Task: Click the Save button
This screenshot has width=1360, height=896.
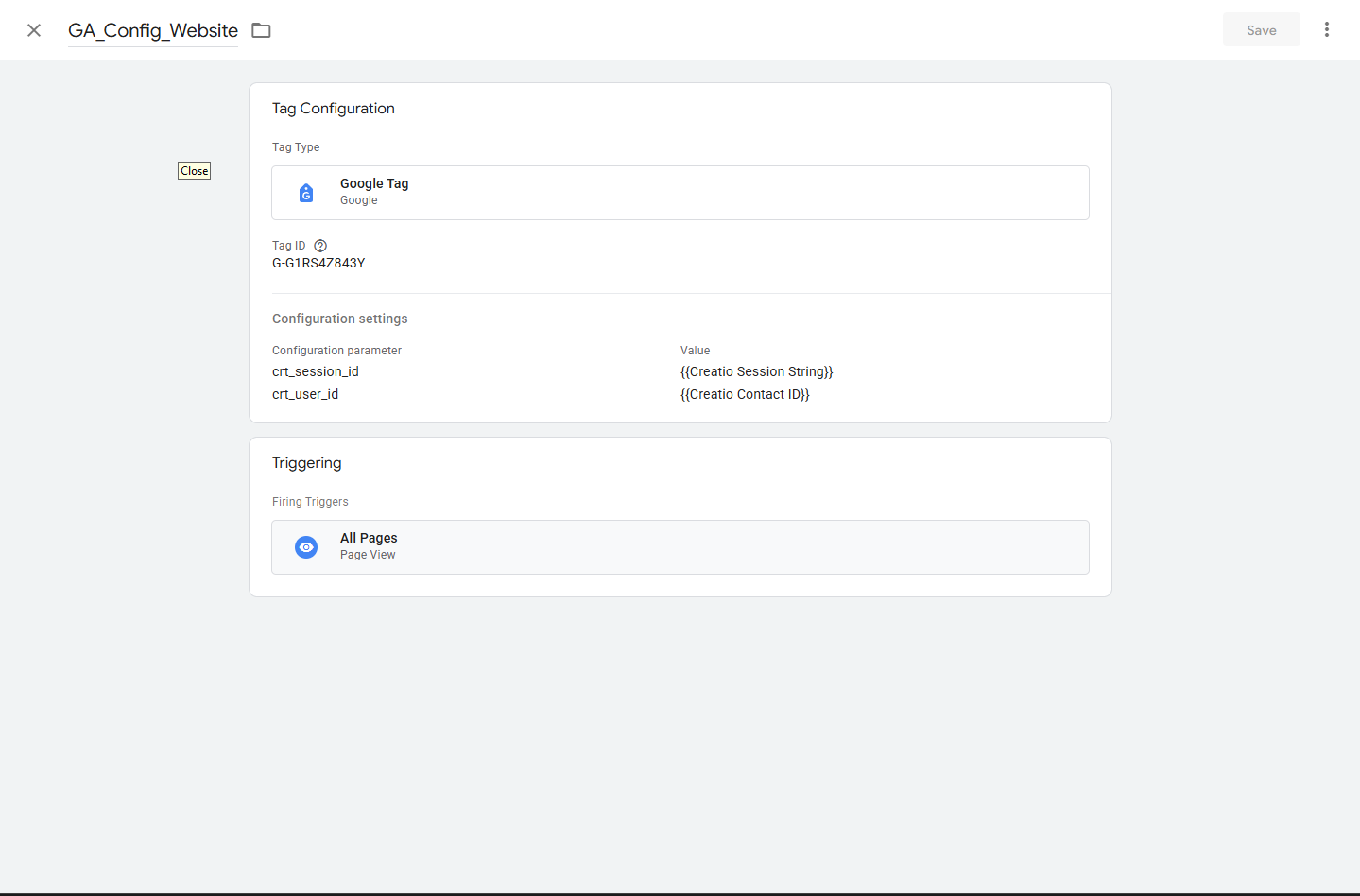Action: [1262, 30]
